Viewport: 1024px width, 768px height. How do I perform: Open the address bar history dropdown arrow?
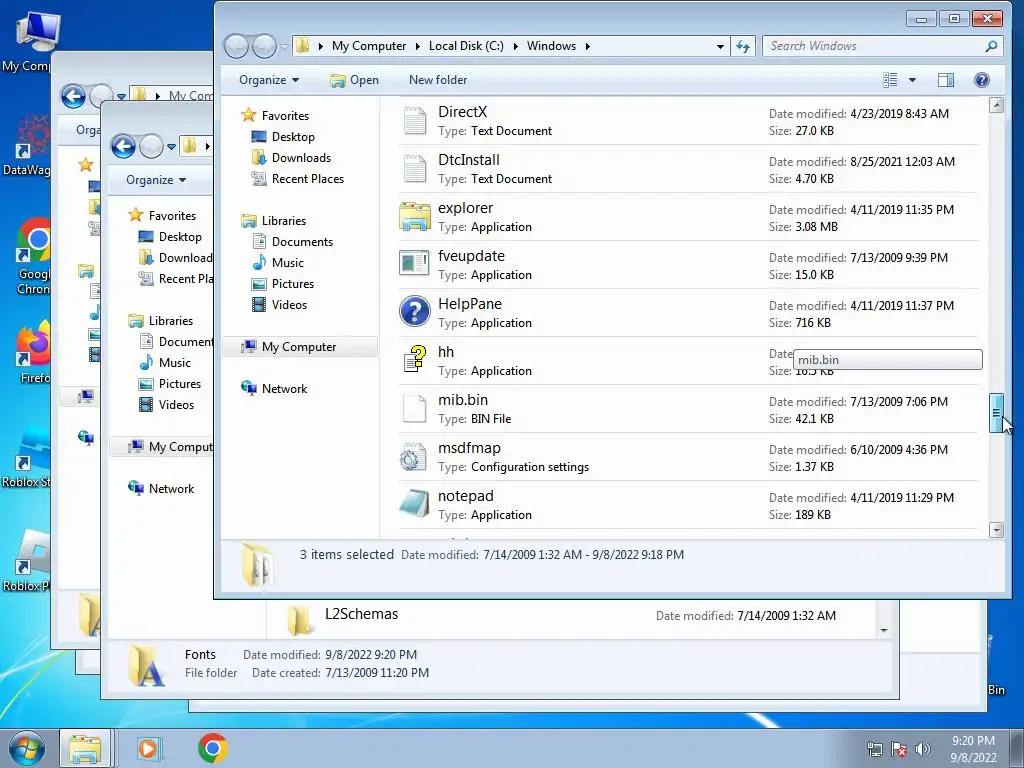coord(720,46)
